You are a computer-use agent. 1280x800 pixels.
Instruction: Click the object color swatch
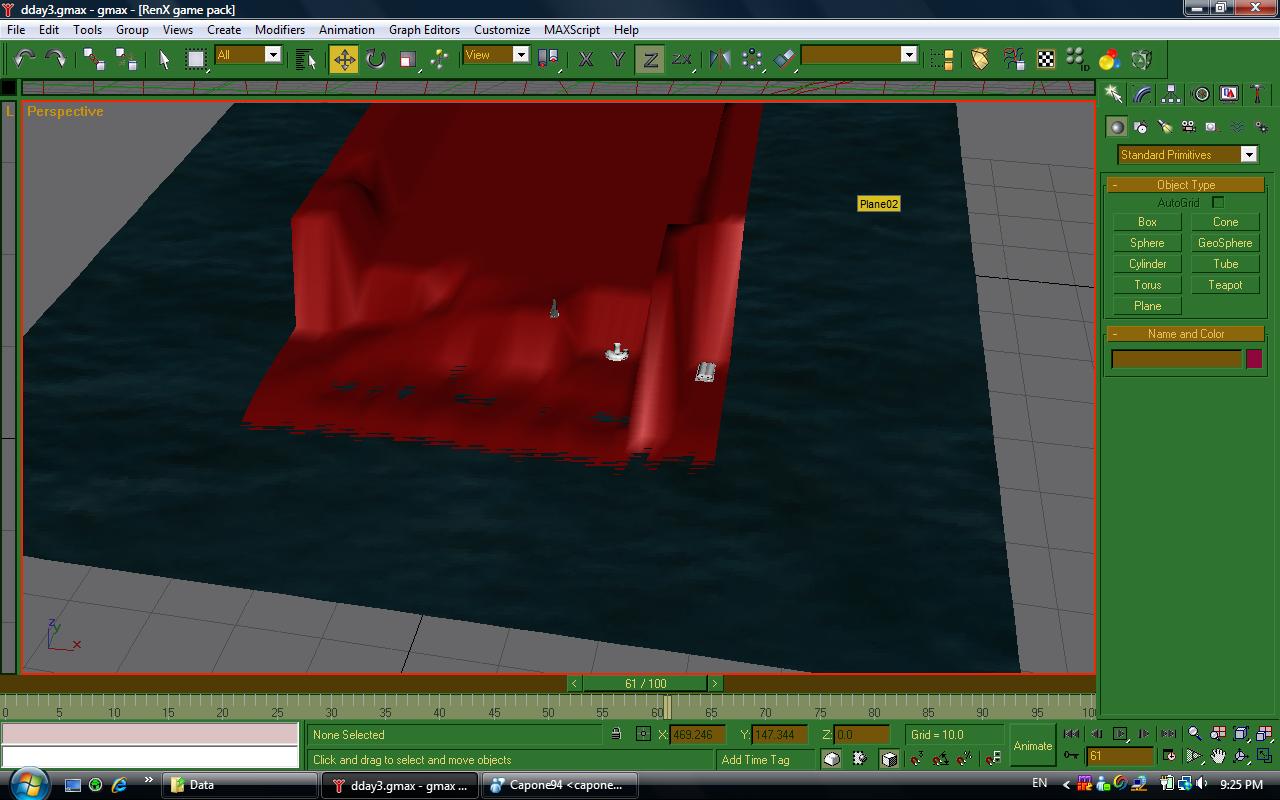(1253, 359)
